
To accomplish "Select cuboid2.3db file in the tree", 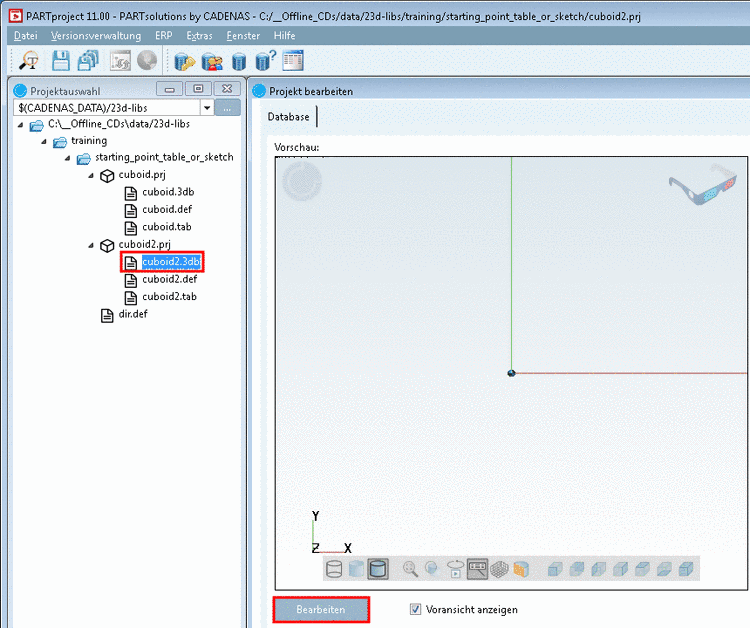I will pyautogui.click(x=171, y=262).
